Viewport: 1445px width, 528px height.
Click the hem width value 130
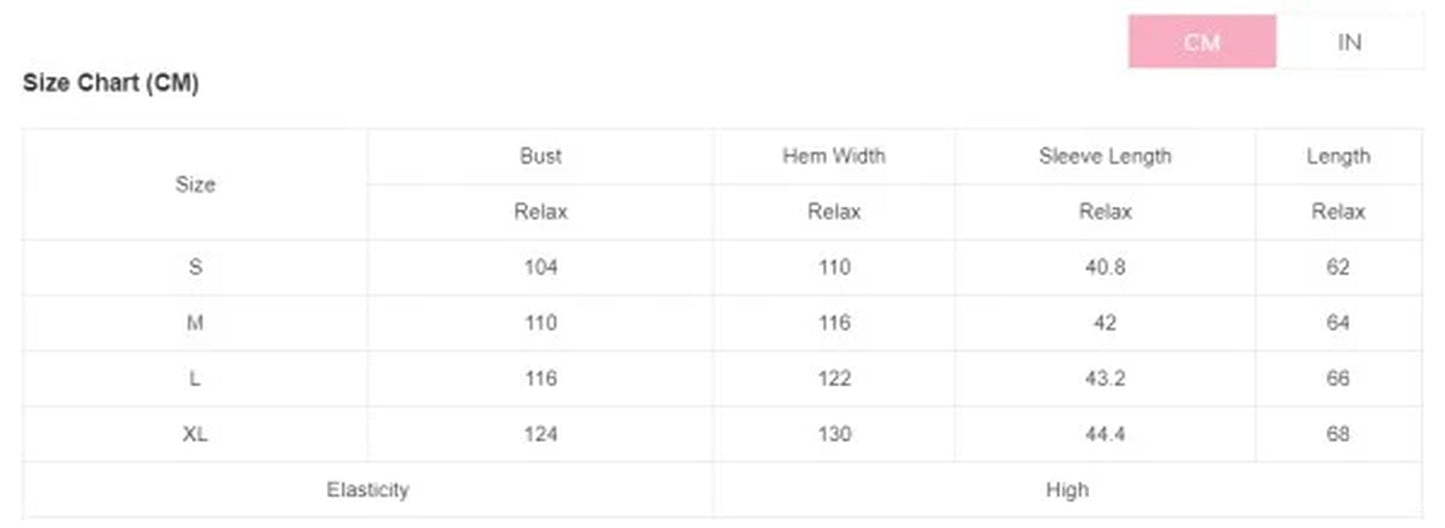point(834,434)
